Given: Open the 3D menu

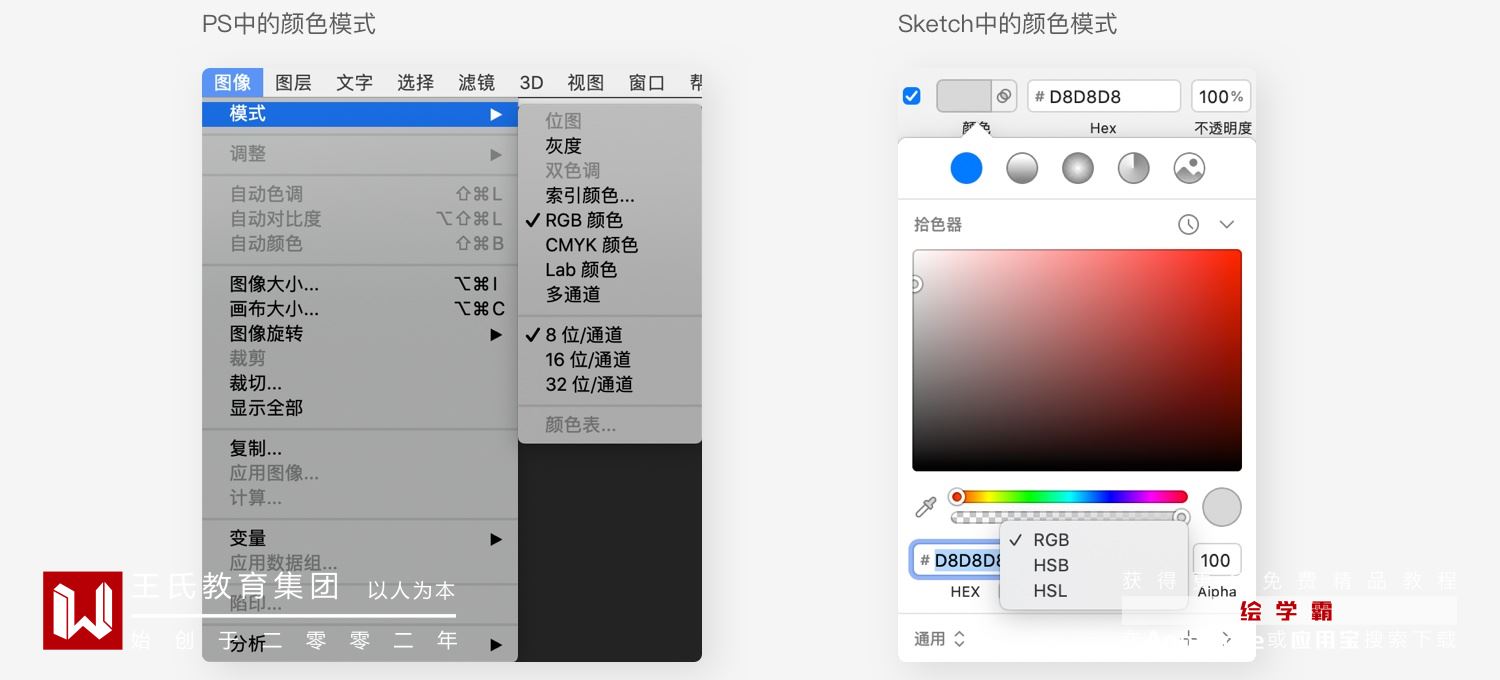Looking at the screenshot, I should click(531, 83).
